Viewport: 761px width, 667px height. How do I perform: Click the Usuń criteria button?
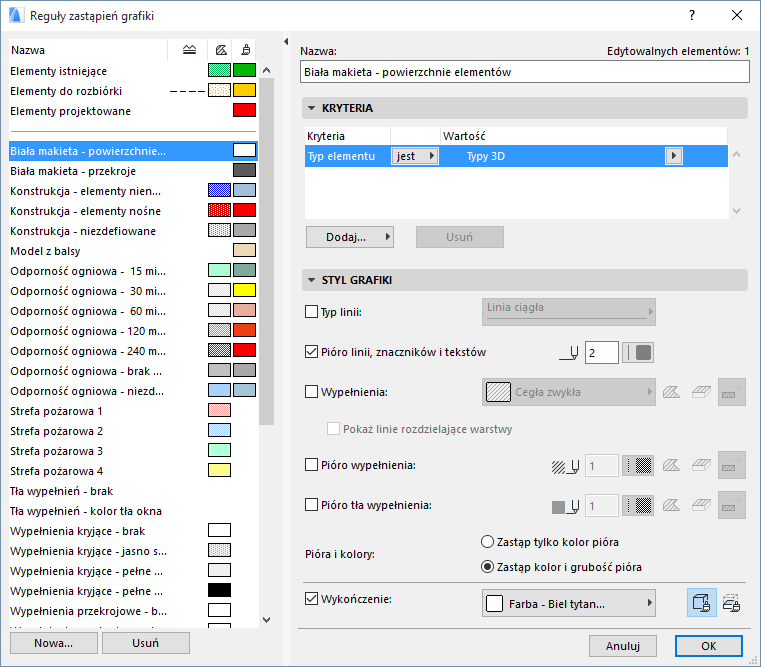[x=460, y=237]
